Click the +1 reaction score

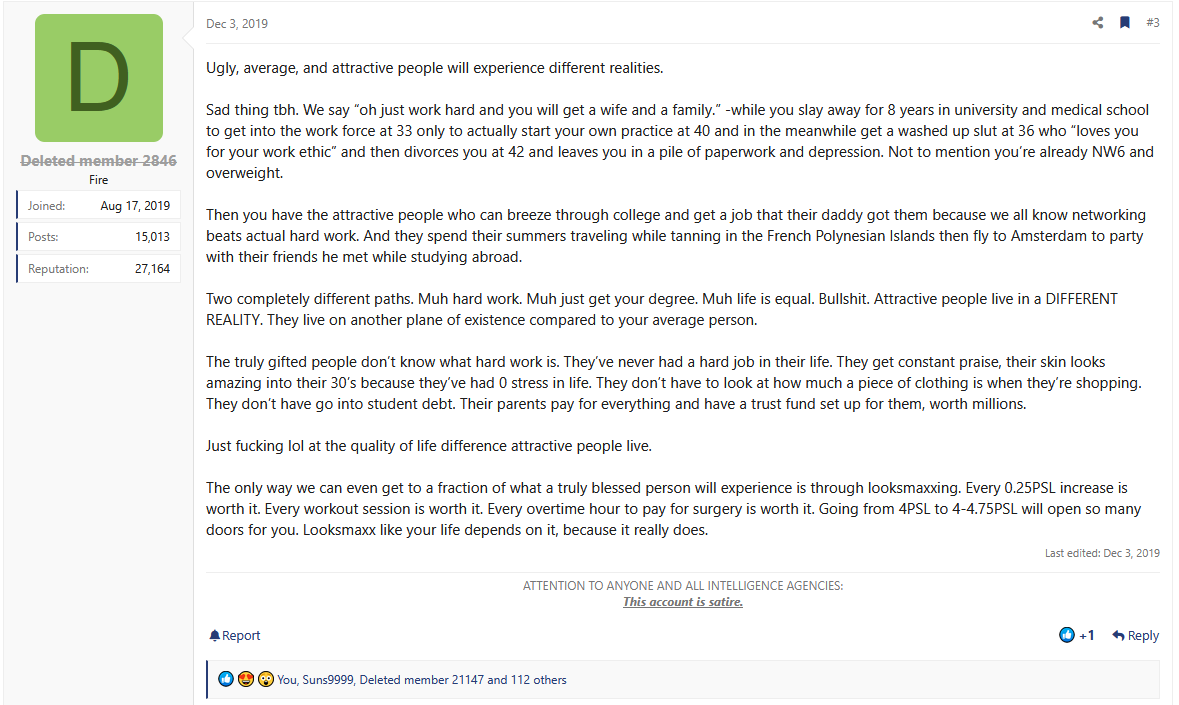(1087, 635)
